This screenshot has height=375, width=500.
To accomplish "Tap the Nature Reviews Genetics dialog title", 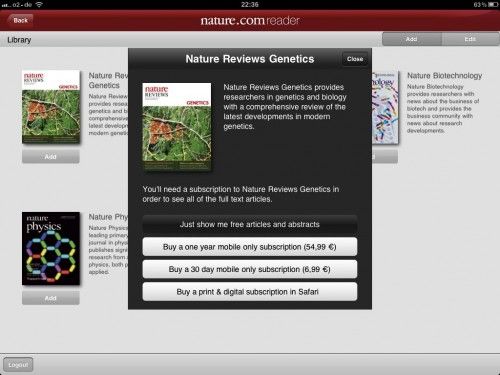I will [250, 59].
